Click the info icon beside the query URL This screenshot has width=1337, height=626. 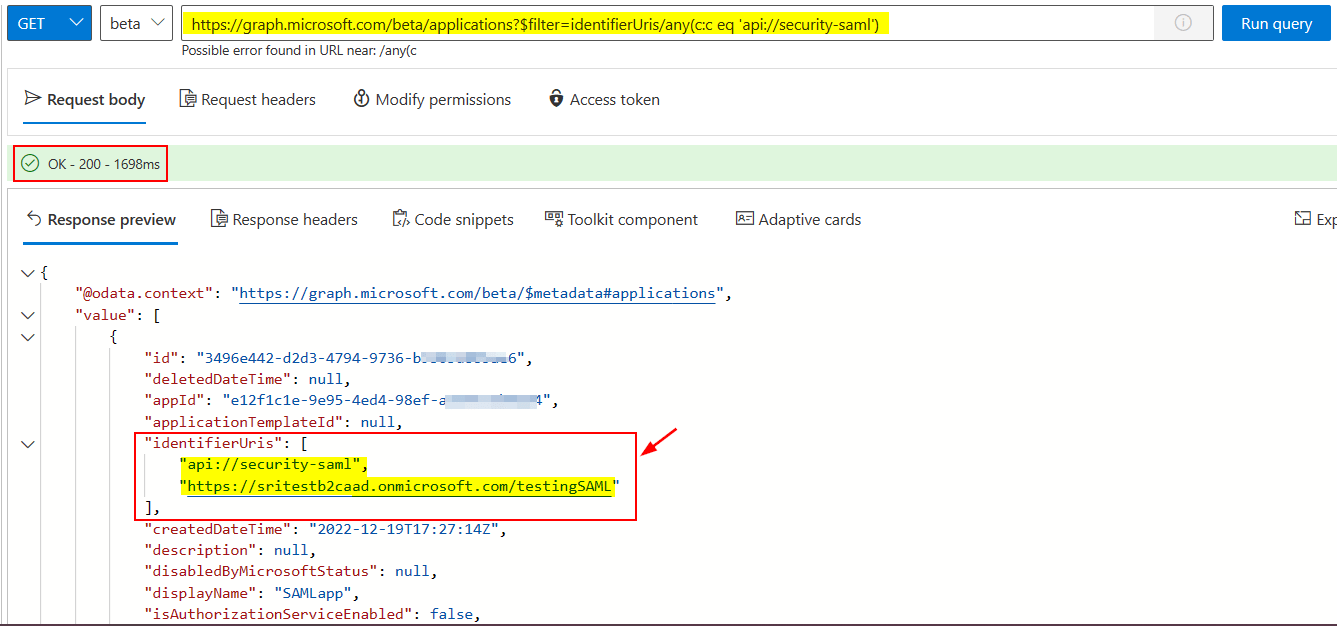click(1182, 22)
